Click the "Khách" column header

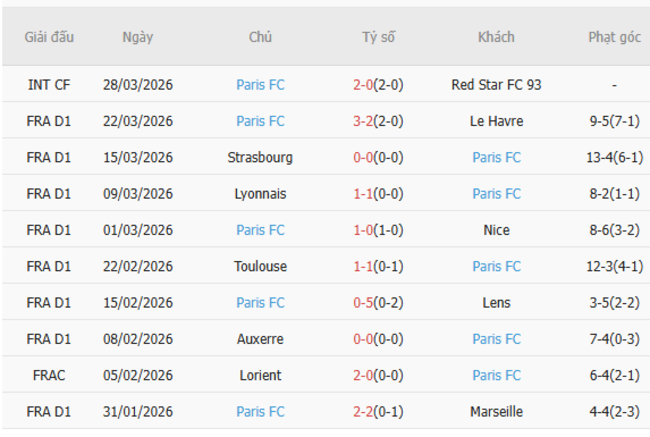[x=496, y=37]
